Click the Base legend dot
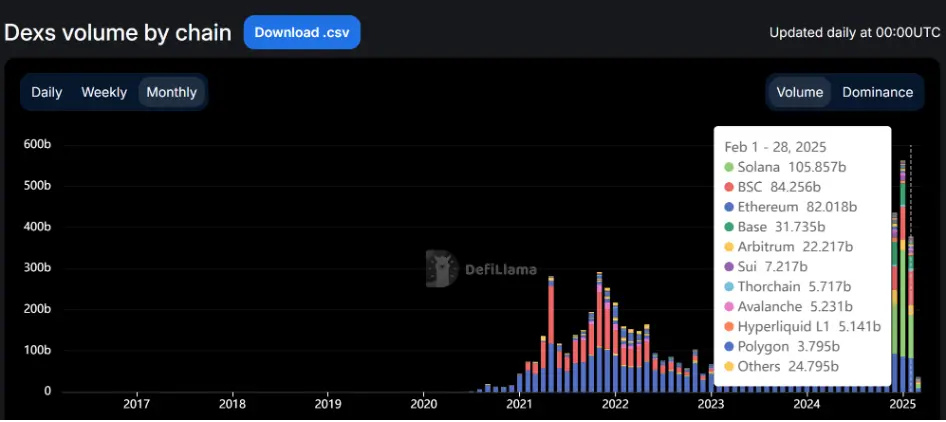 click(x=730, y=227)
